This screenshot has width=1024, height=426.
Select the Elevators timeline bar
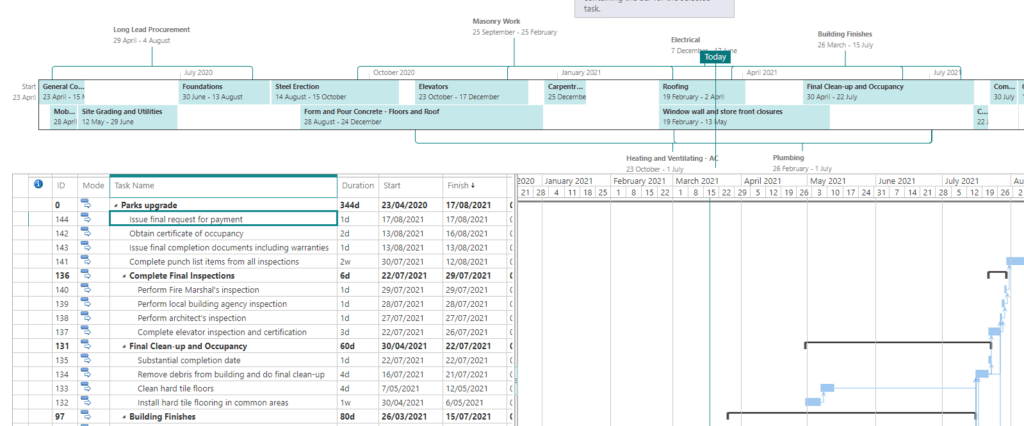pos(472,91)
